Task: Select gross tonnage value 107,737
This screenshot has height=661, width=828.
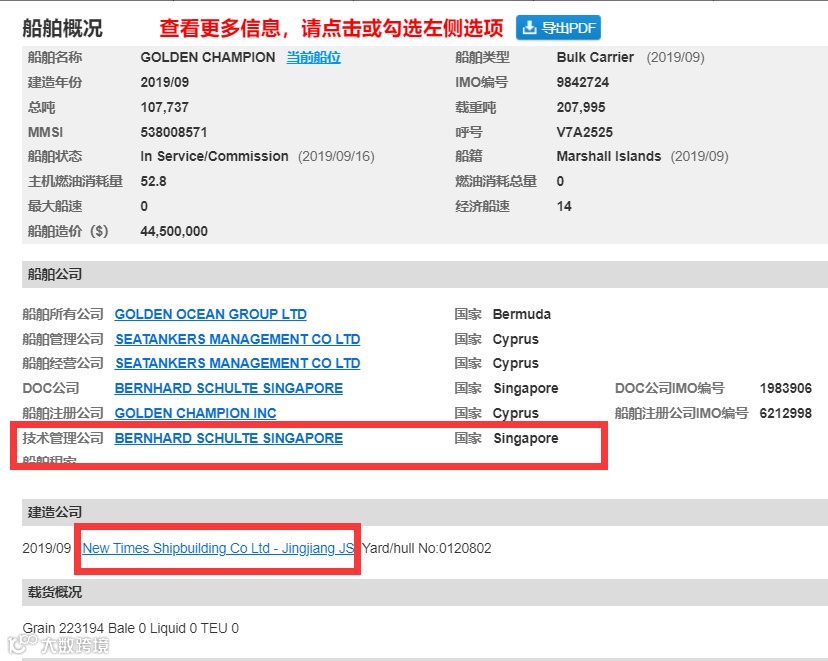Action: coord(164,107)
